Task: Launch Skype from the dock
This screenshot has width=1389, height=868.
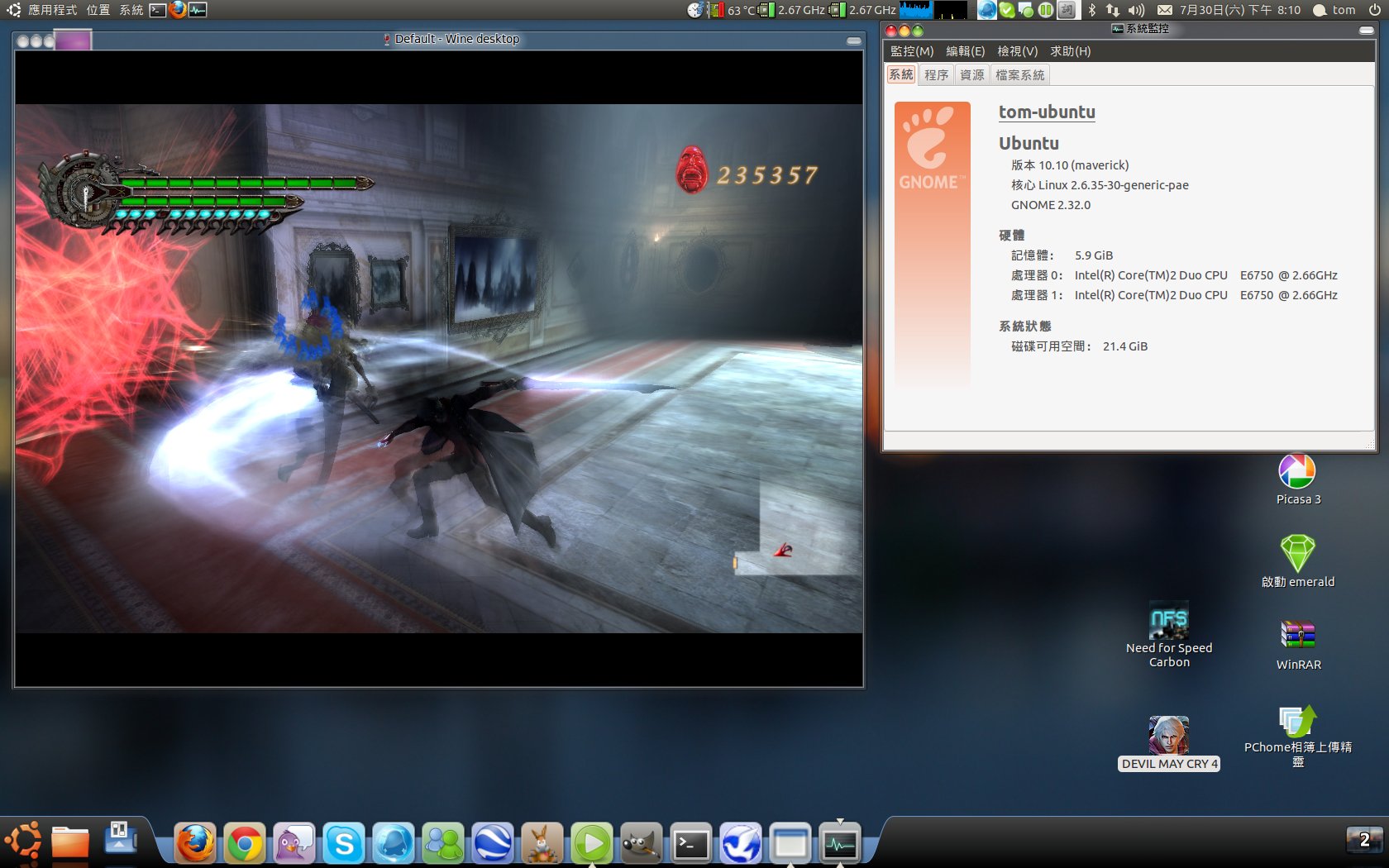Action: point(344,843)
